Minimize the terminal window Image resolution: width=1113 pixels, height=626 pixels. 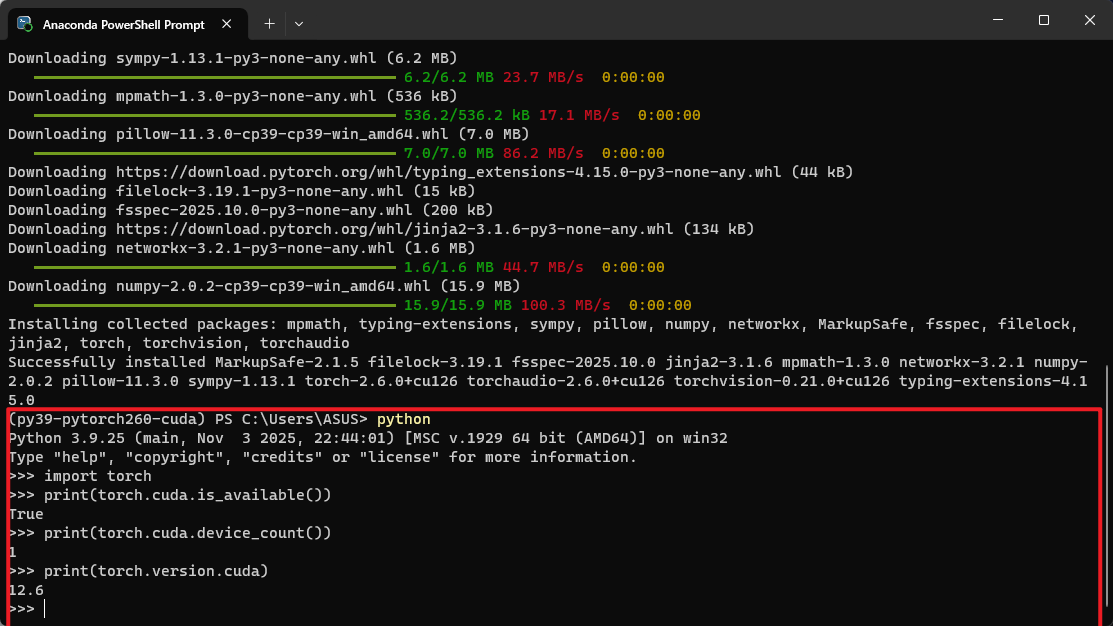(998, 20)
